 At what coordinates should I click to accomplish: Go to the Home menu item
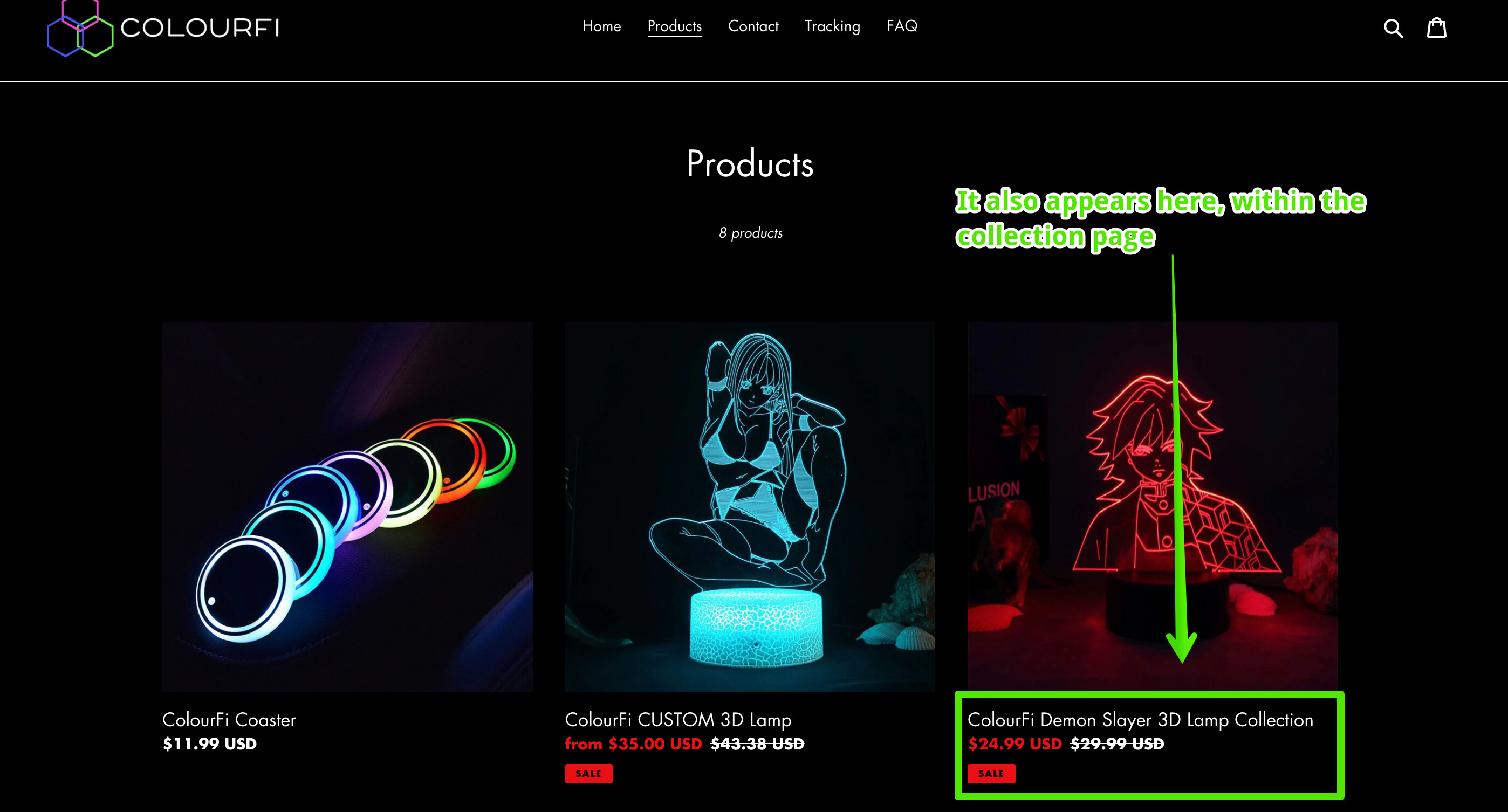(x=602, y=26)
